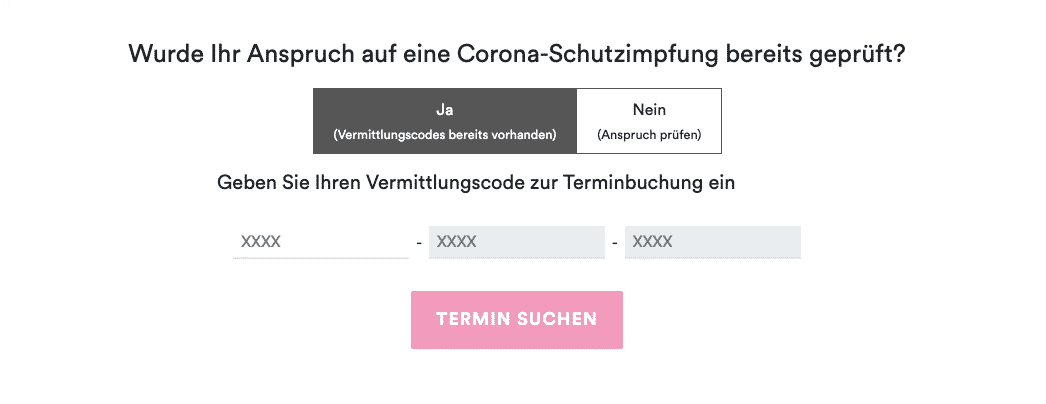Select the 'Ja' option
The width and height of the screenshot is (1046, 404).
[x=444, y=121]
